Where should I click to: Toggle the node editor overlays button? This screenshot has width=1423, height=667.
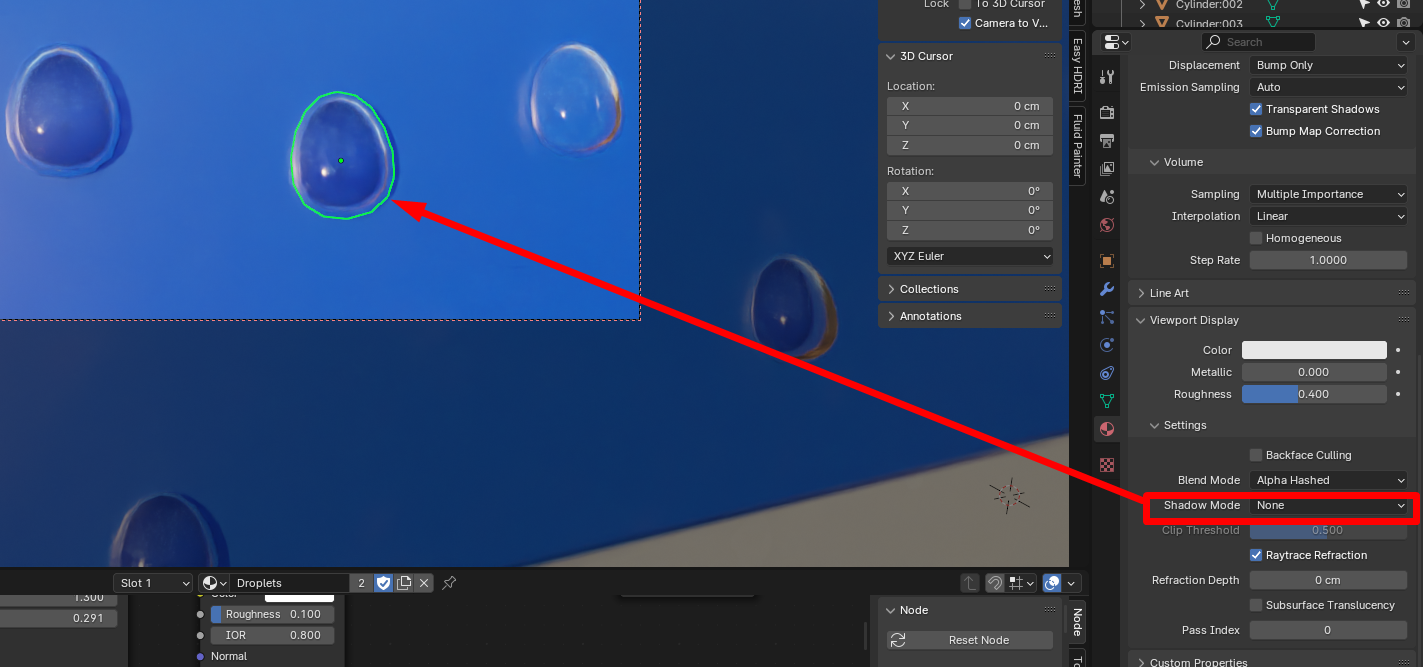1052,583
